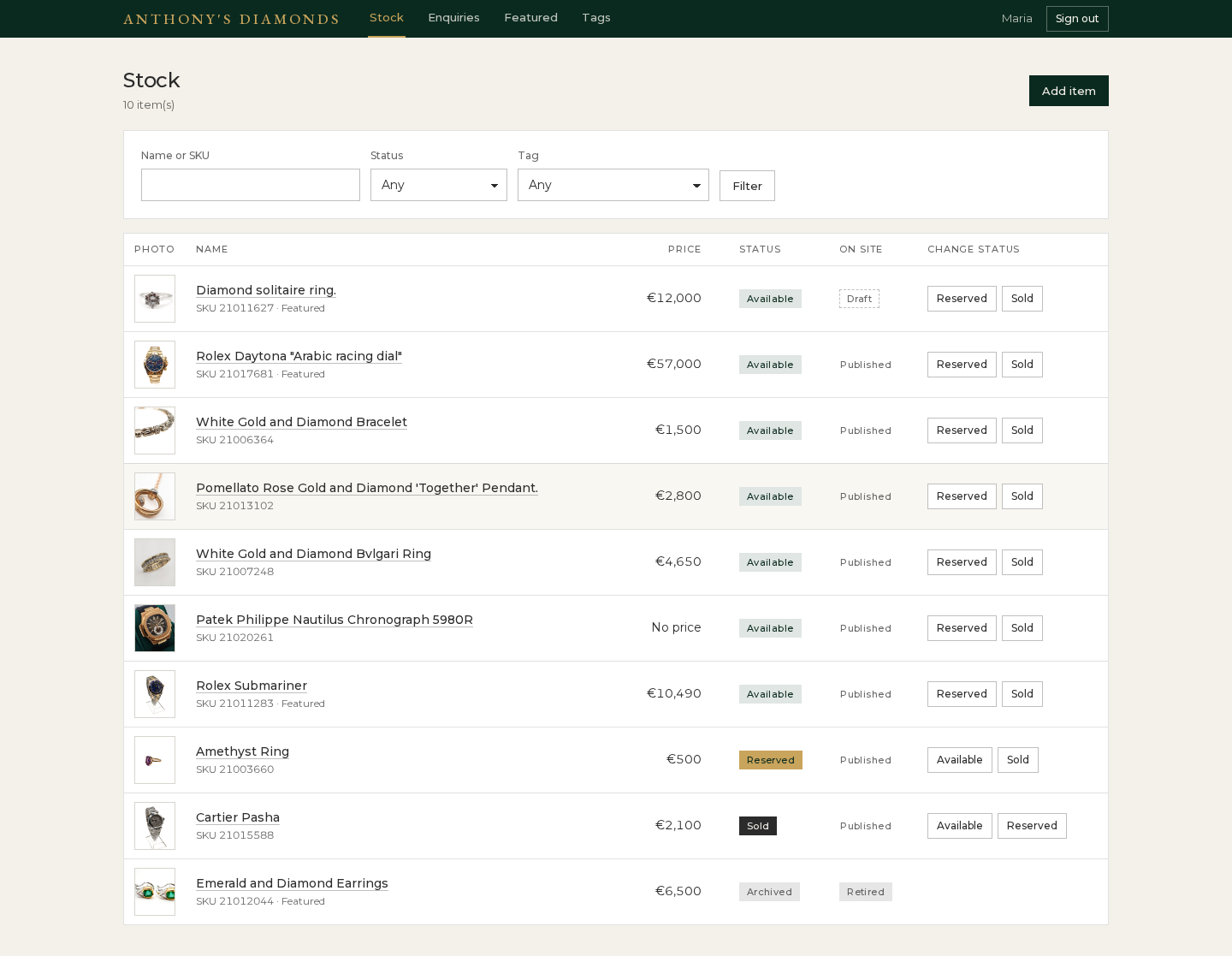
Task: Change Cartier Pasha status to Reserved
Action: [x=1032, y=826]
